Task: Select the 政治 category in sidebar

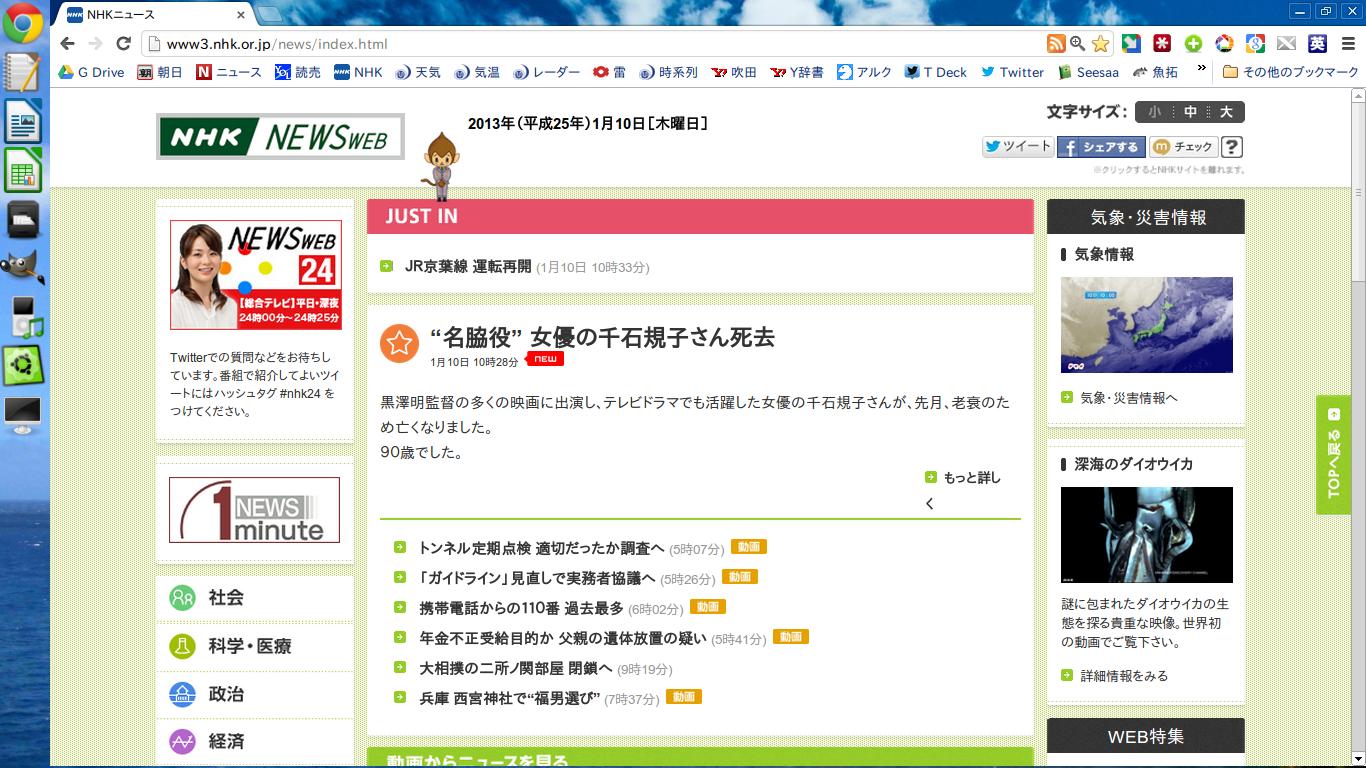Action: [226, 694]
